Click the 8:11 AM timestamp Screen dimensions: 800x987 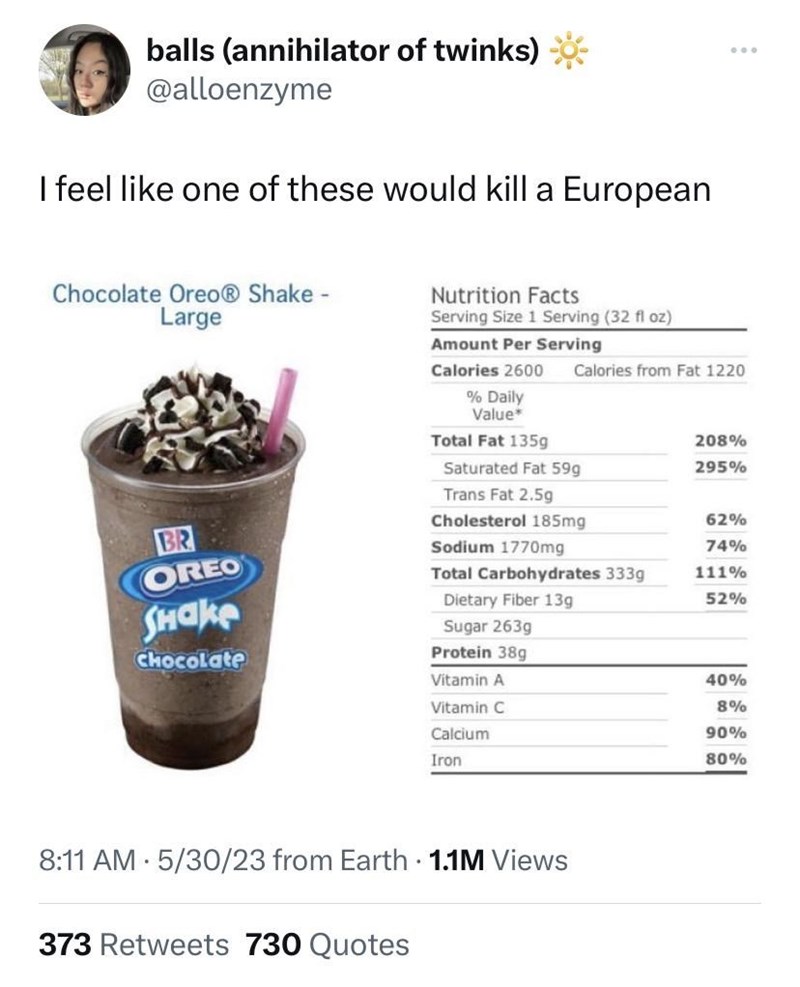tap(84, 860)
